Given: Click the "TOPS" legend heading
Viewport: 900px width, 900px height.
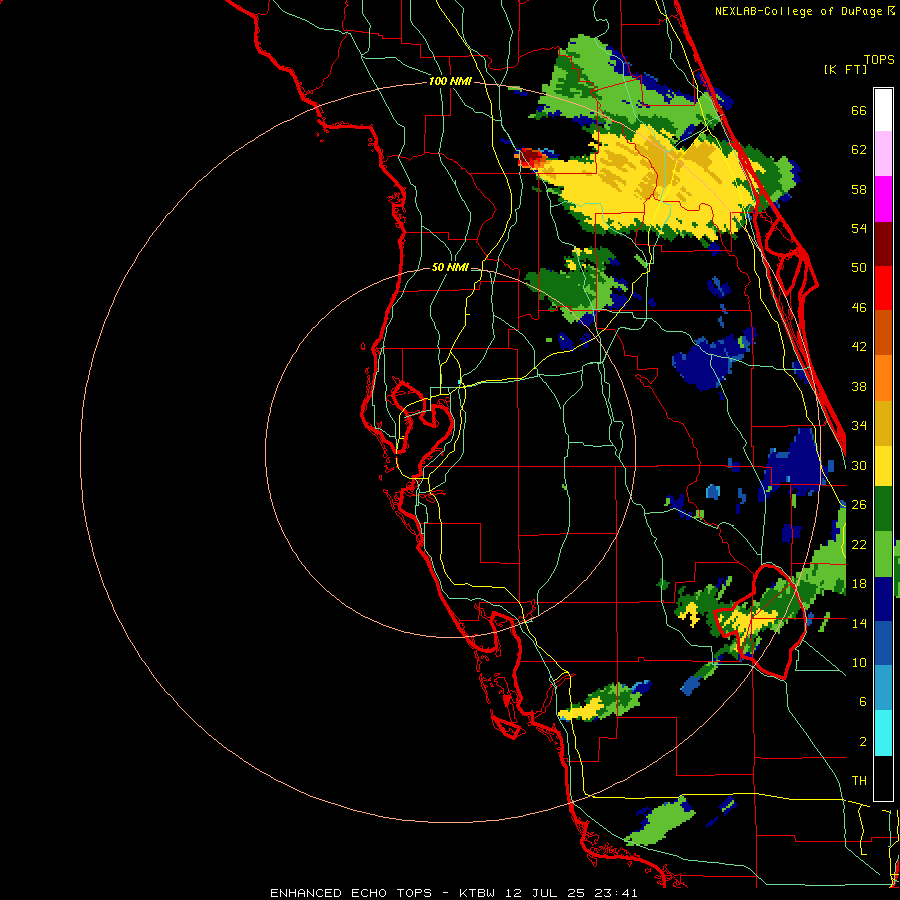Looking at the screenshot, I should [x=879, y=59].
